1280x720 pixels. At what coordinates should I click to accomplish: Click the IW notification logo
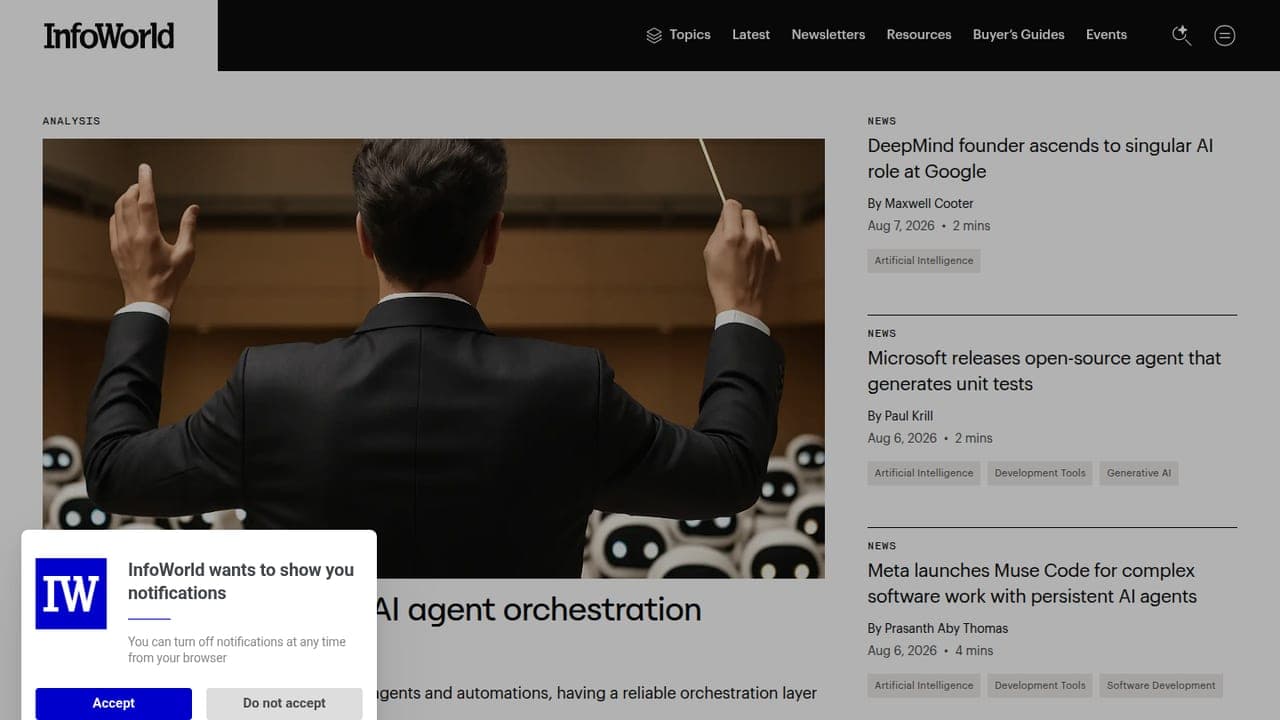[x=71, y=594]
